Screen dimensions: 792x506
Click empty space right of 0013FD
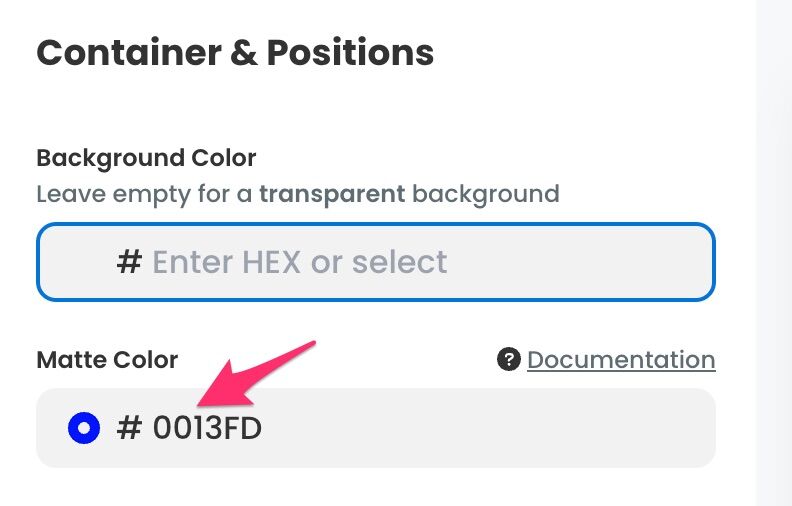(480, 429)
